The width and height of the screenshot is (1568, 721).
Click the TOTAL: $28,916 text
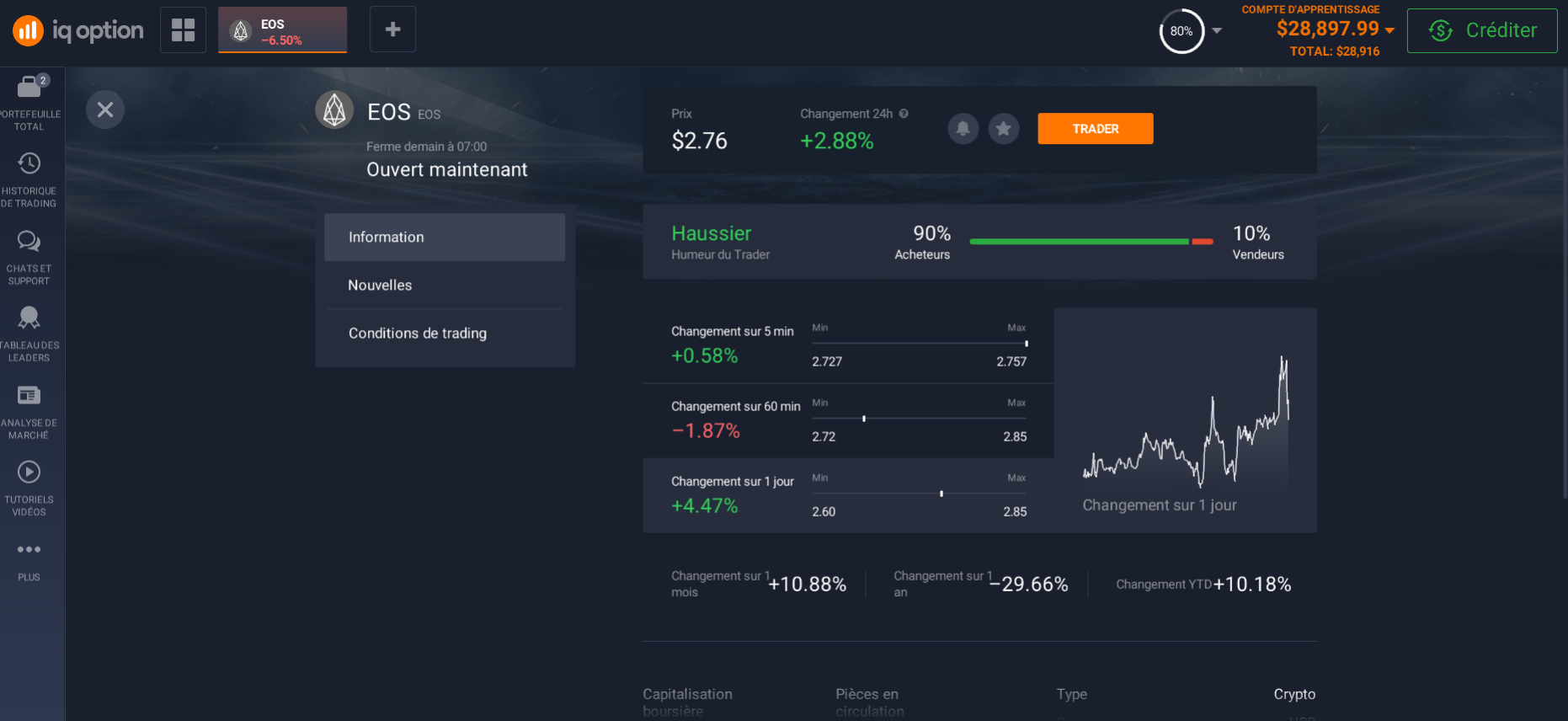[x=1335, y=51]
